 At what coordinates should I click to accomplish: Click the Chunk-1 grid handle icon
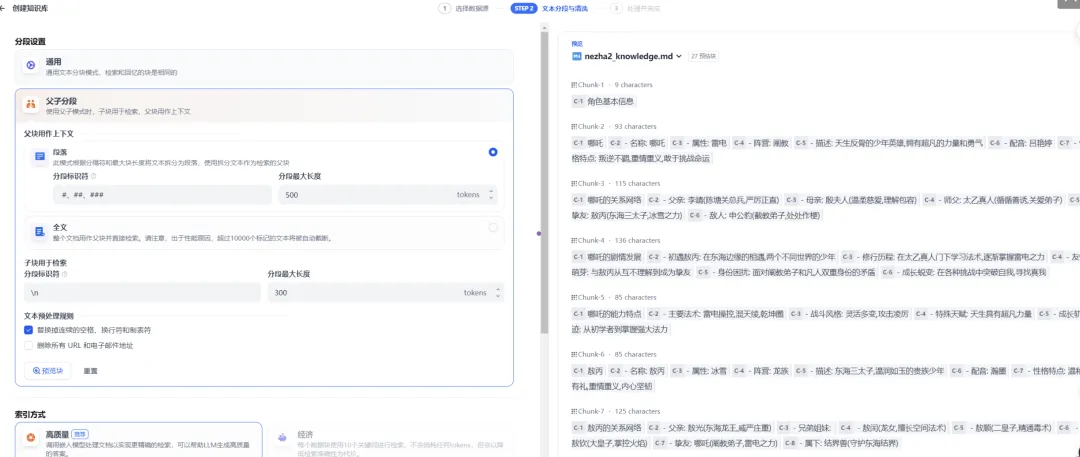(574, 85)
